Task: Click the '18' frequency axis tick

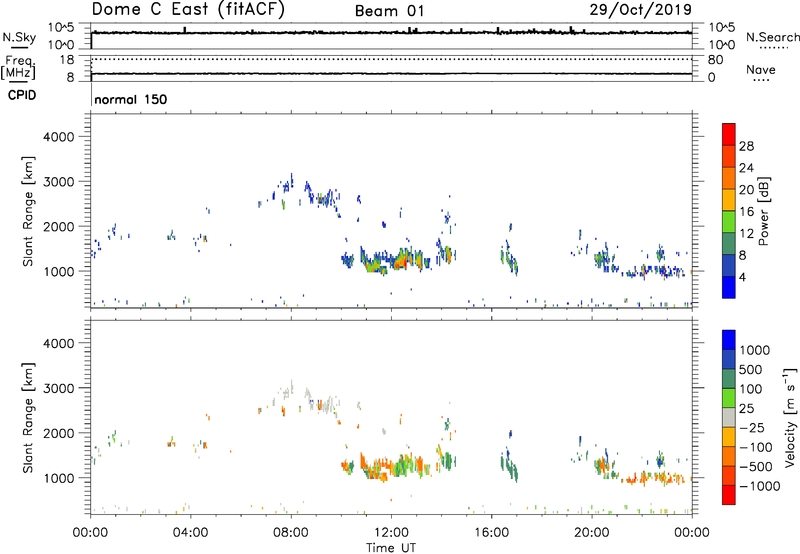Action: point(67,60)
